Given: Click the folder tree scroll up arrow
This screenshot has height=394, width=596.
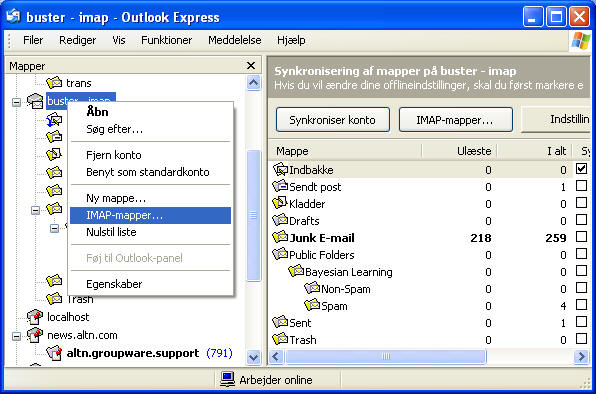Looking at the screenshot, I should coord(254,82).
